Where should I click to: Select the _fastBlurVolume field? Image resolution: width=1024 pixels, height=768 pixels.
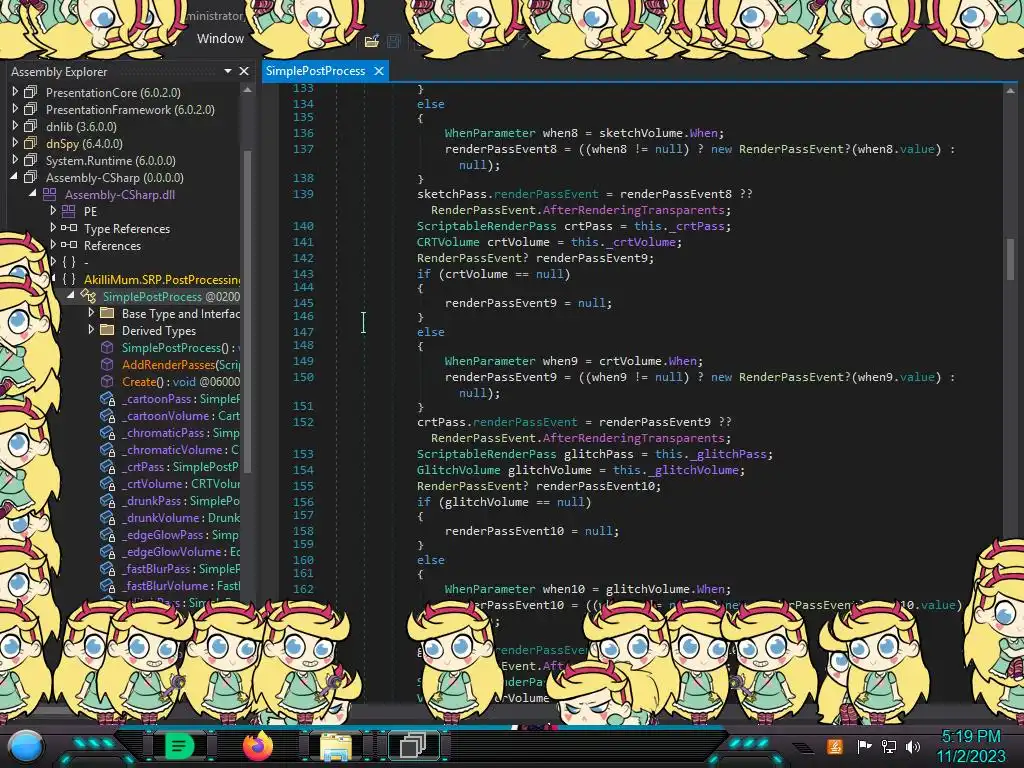[180, 586]
